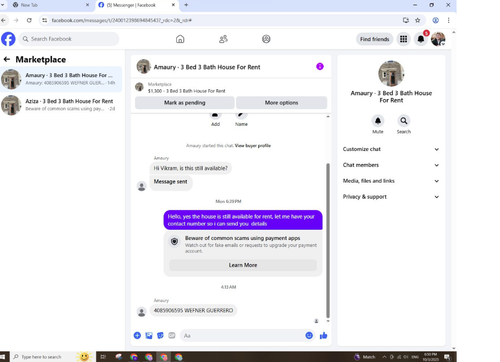Choose a sticker icon in composer

[160, 335]
